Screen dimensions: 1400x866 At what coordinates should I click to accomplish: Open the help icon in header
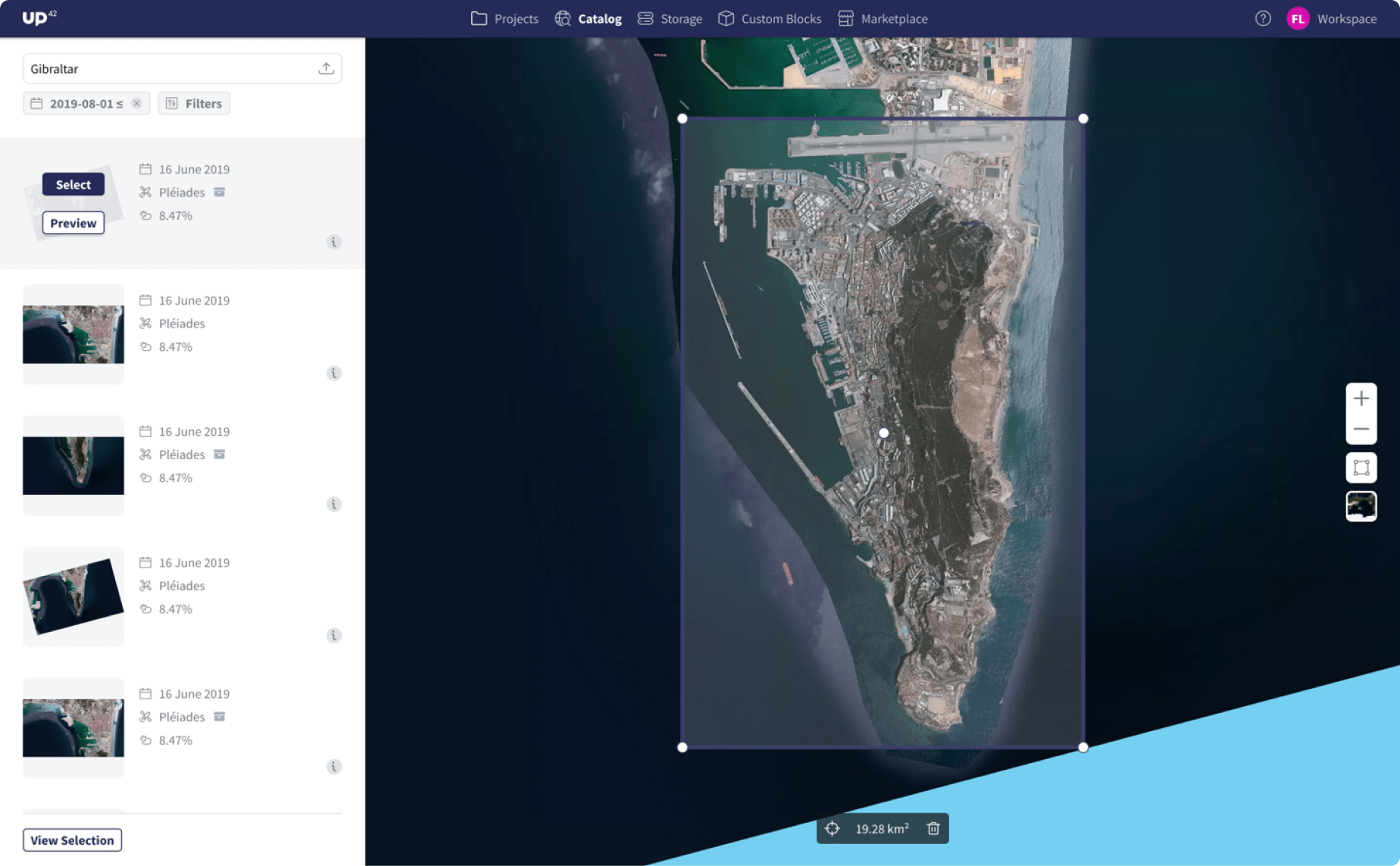tap(1262, 19)
